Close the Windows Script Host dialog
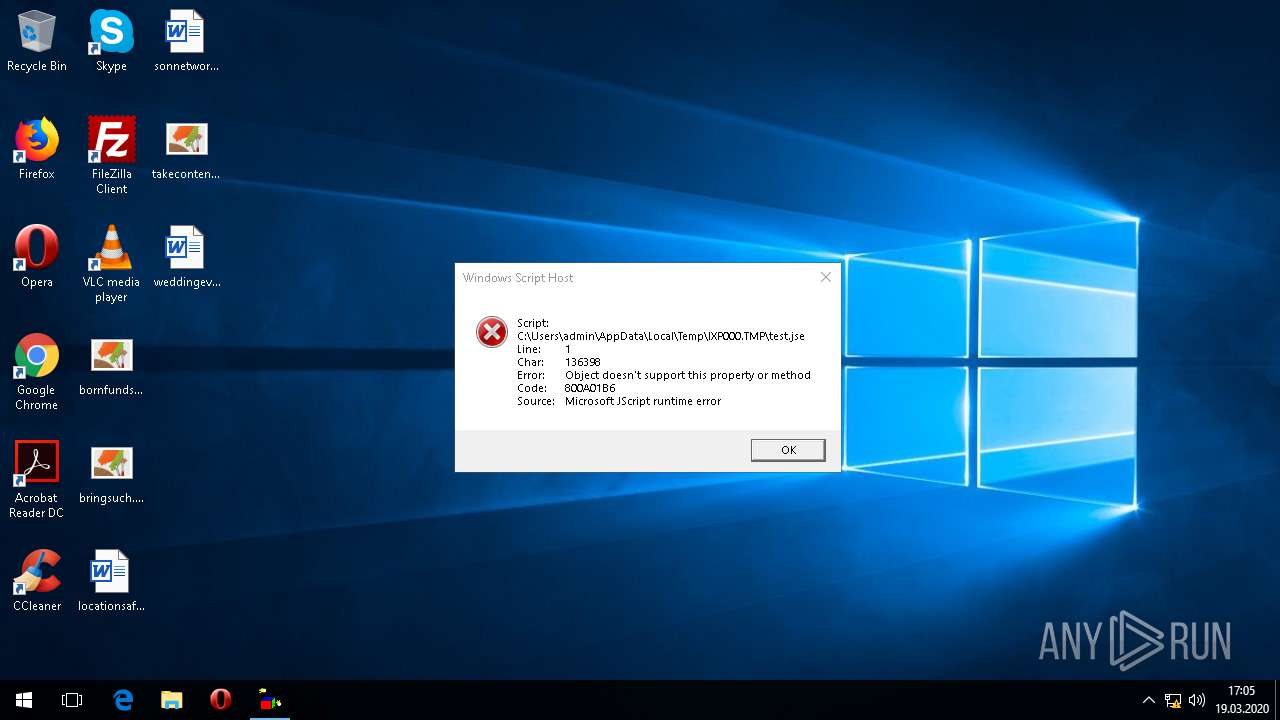The image size is (1280, 720). pyautogui.click(x=825, y=277)
